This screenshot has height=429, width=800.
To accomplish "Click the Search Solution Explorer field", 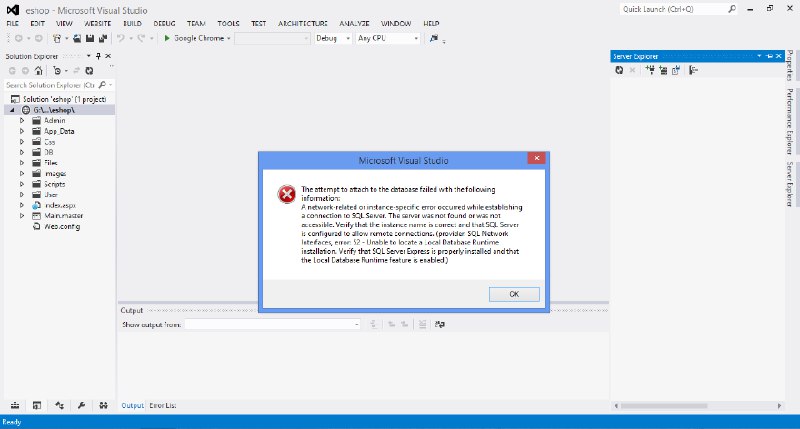I will click(x=59, y=85).
